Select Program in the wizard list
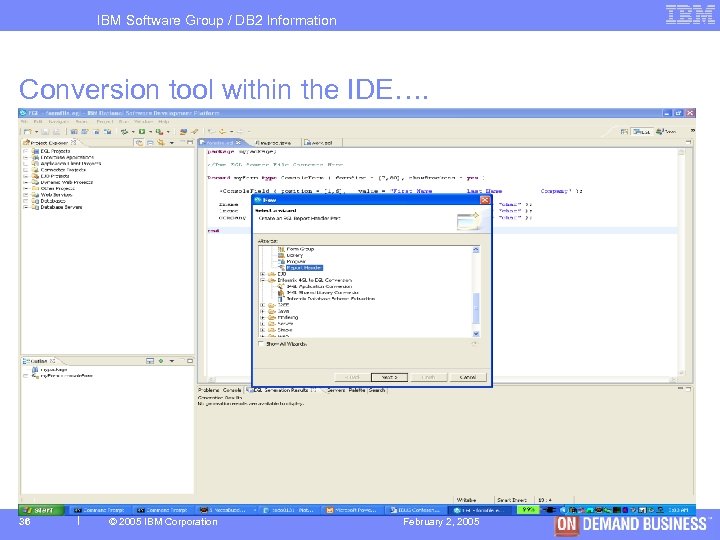Screen dimensions: 720x540 pos(296,261)
